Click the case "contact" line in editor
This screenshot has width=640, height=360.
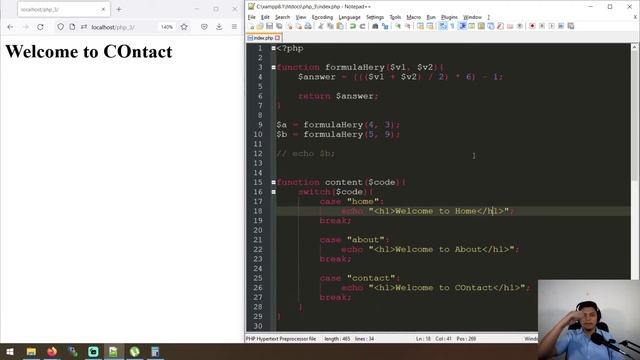coord(360,278)
